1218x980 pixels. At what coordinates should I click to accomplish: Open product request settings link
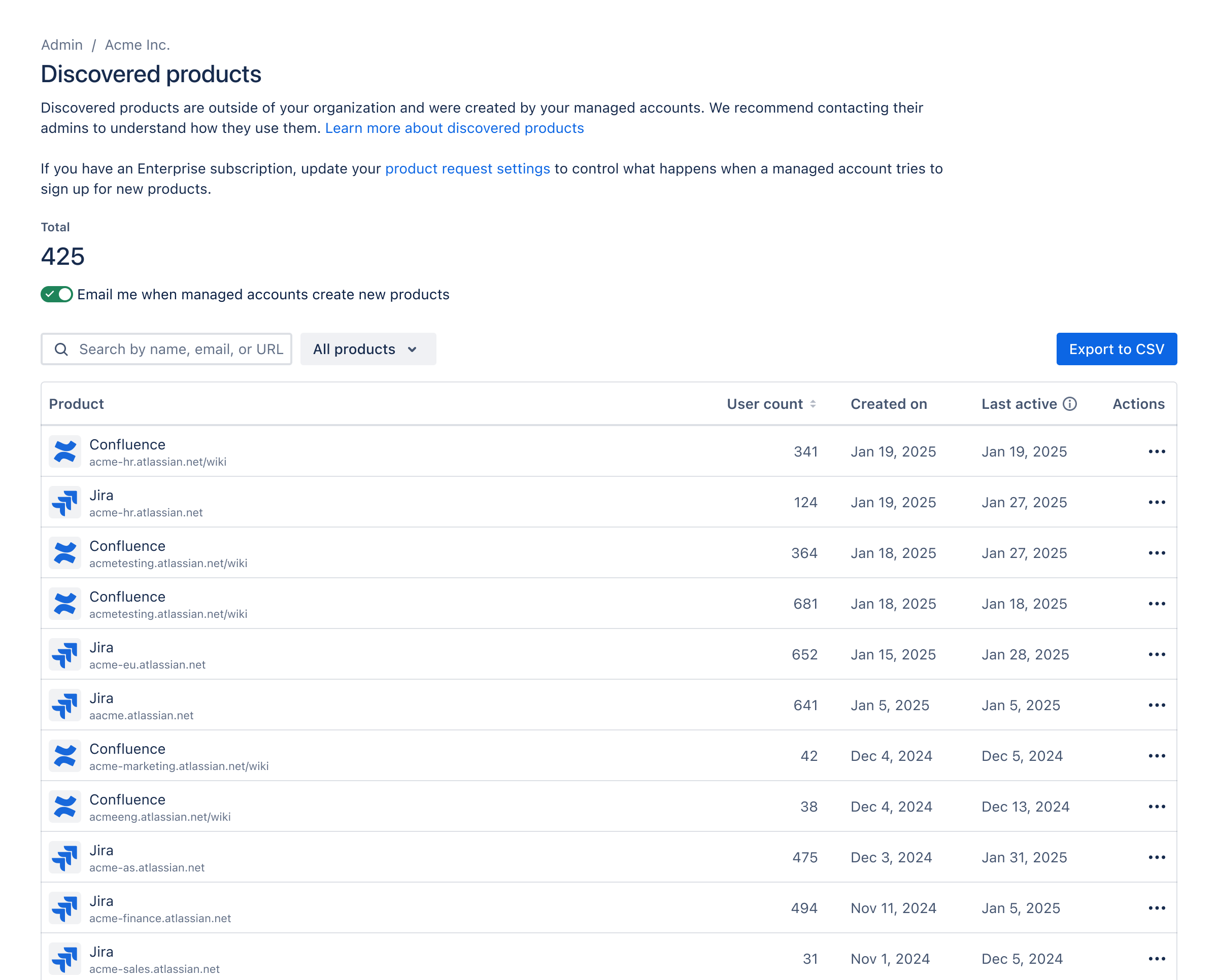pos(467,169)
